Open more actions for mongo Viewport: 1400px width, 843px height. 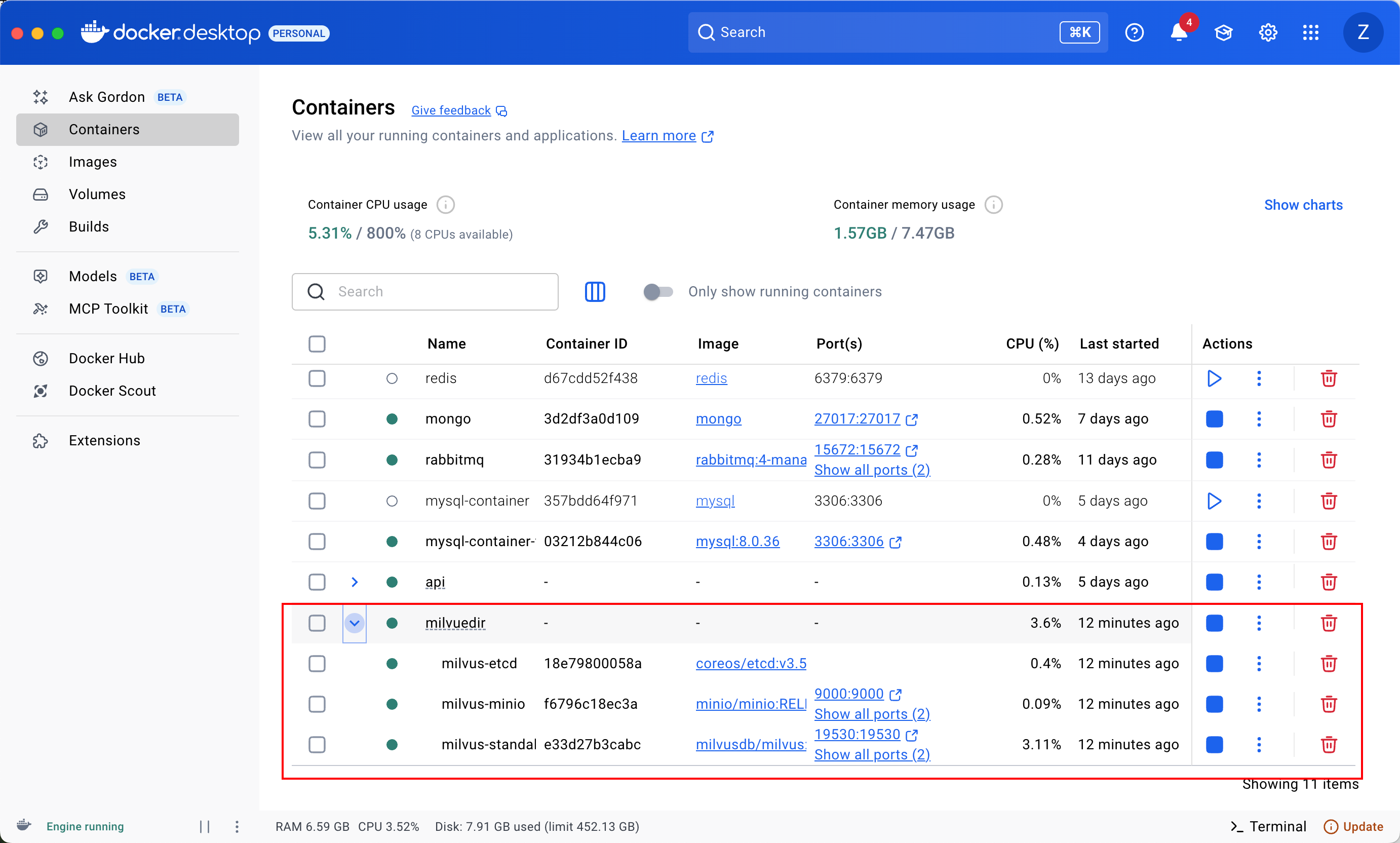tap(1259, 419)
